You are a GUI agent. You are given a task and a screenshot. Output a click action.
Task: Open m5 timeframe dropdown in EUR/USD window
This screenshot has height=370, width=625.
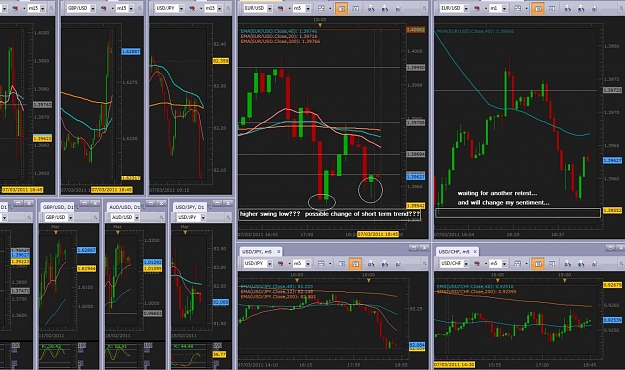[308, 8]
